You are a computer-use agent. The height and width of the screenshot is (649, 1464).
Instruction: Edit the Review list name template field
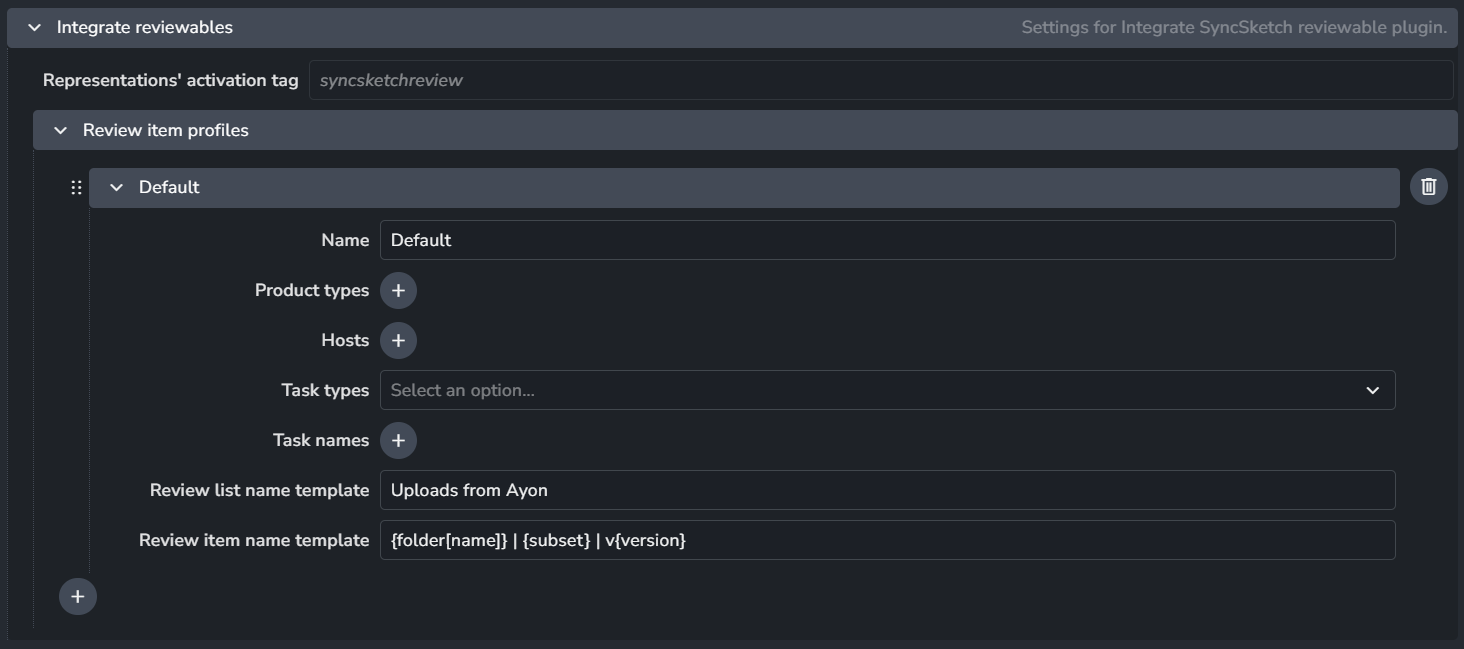pos(887,490)
